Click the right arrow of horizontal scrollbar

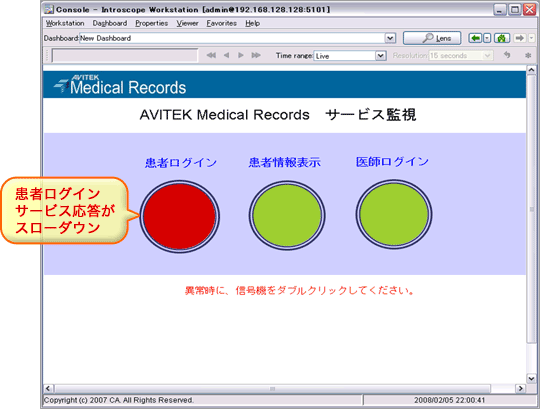[520, 388]
